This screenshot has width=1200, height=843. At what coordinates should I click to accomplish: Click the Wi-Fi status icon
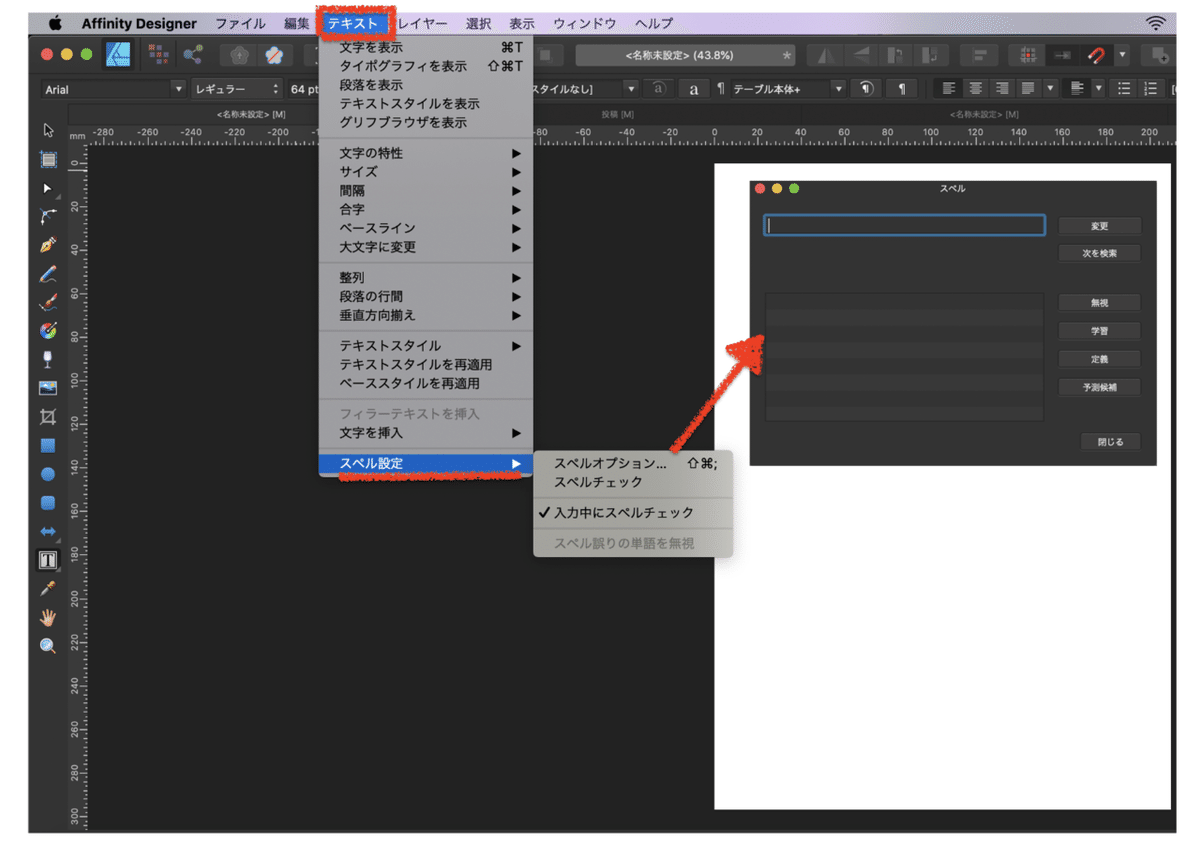point(1156,23)
